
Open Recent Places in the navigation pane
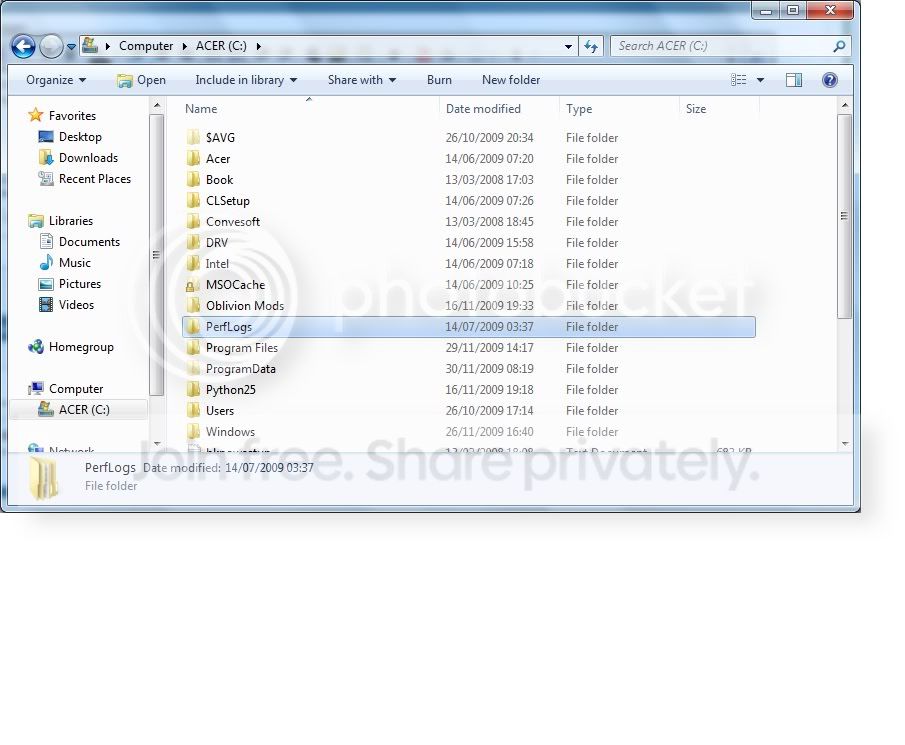point(95,179)
